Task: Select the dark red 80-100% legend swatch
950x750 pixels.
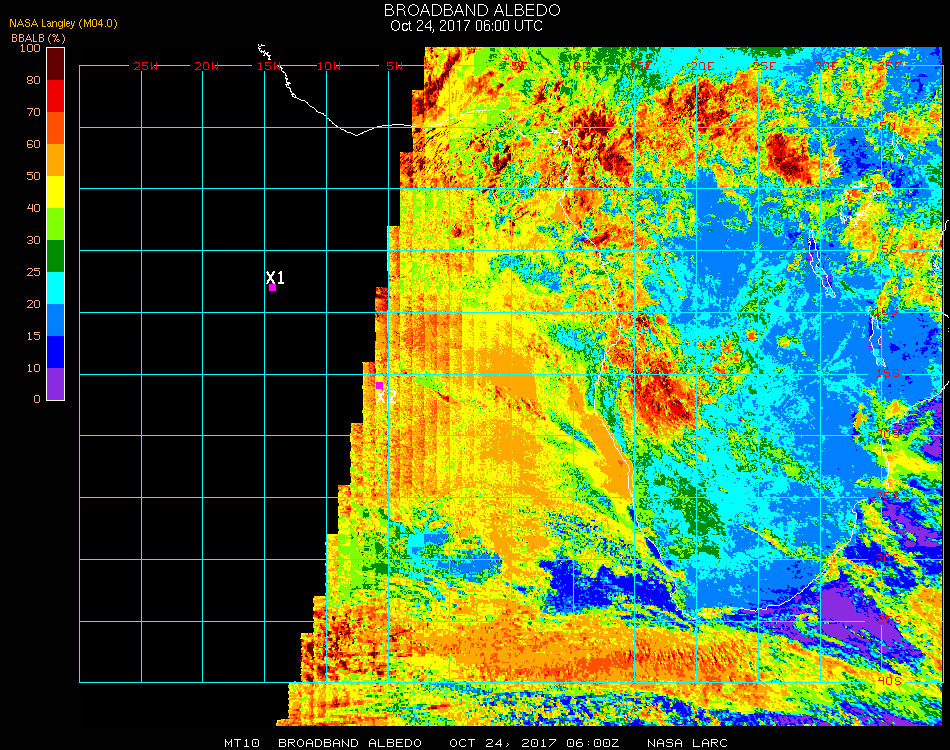Action: tap(56, 64)
